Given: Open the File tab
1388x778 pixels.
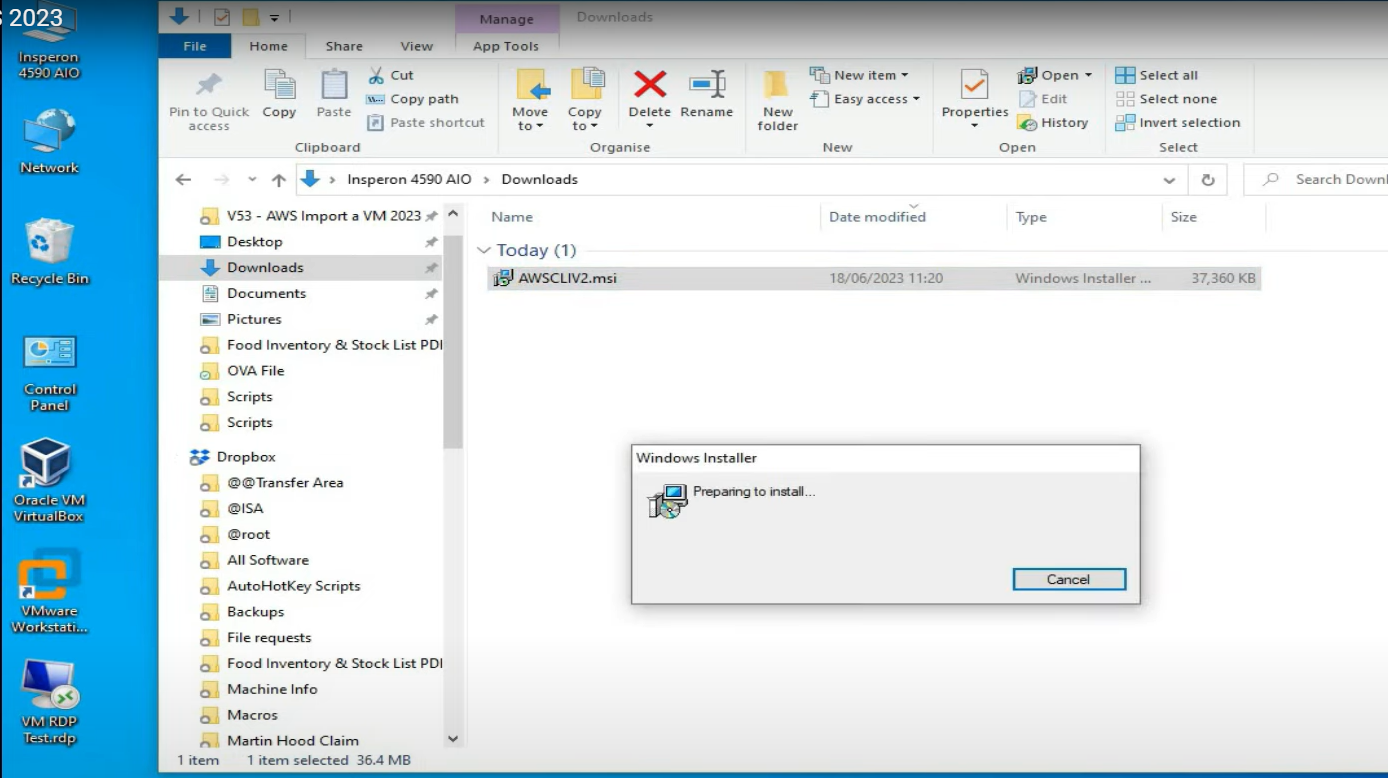Looking at the screenshot, I should pyautogui.click(x=195, y=46).
